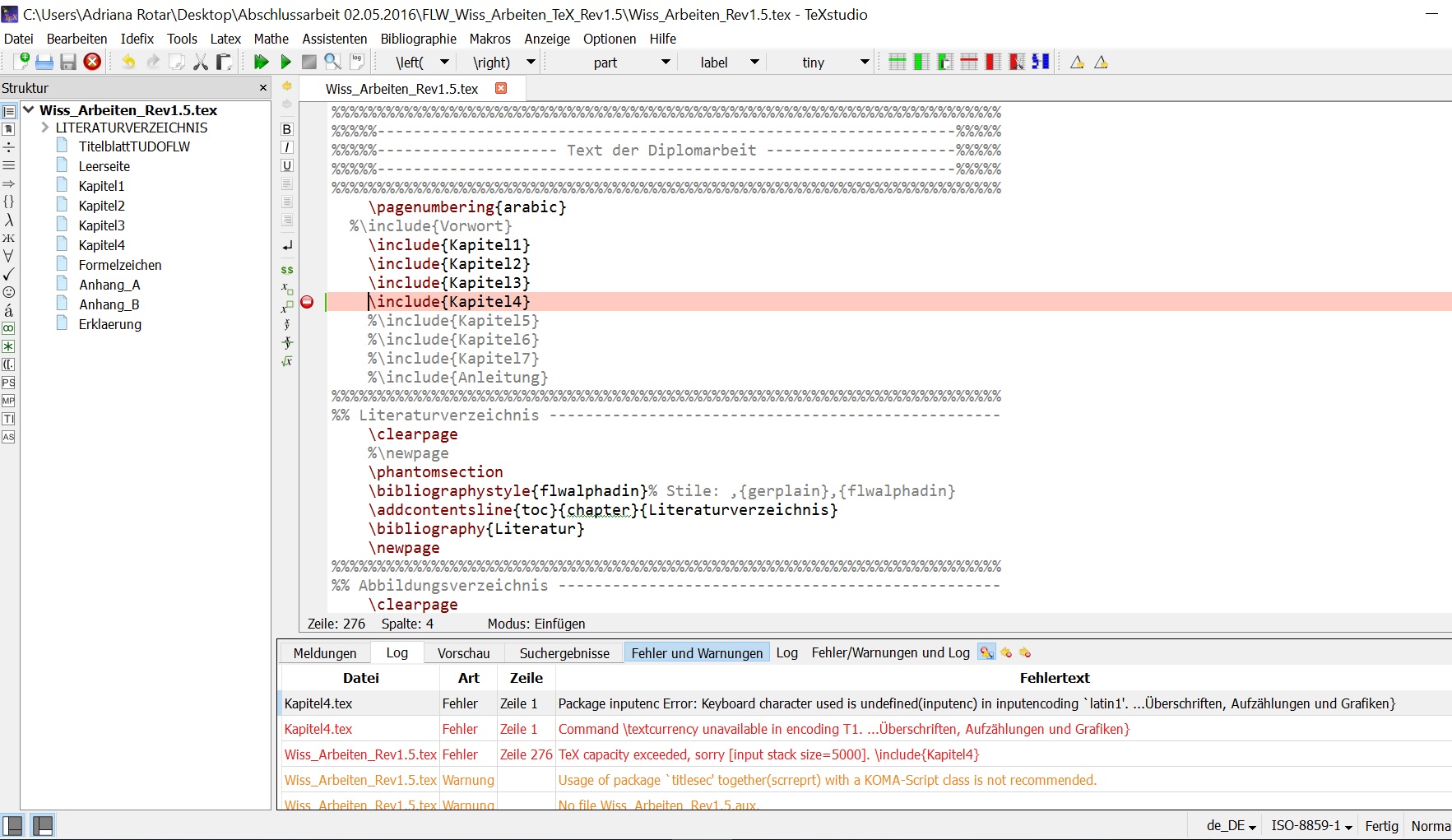Stop compilation with the grey square icon
1452x840 pixels.
coord(309,62)
